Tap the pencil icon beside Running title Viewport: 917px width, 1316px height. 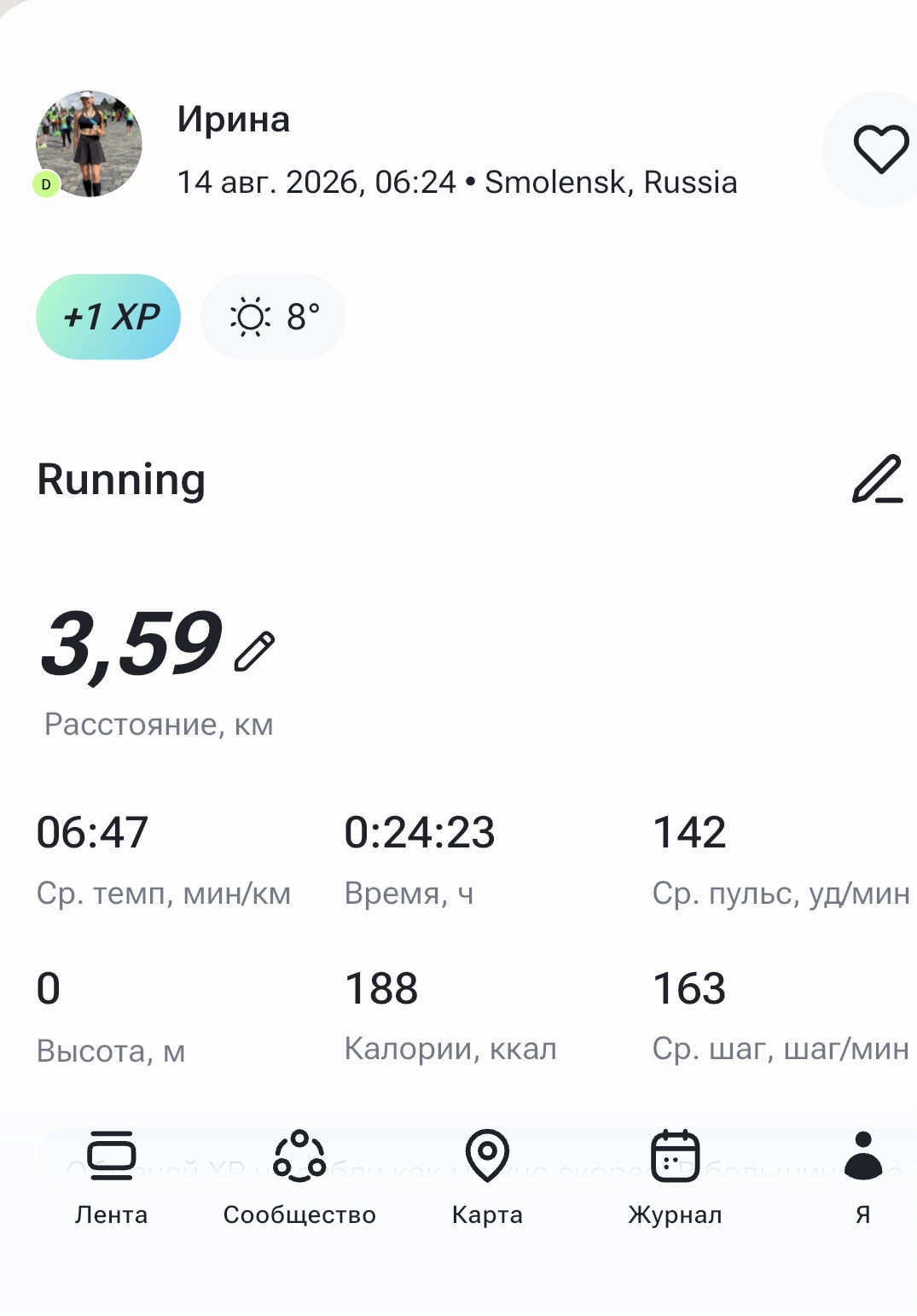coord(878,479)
